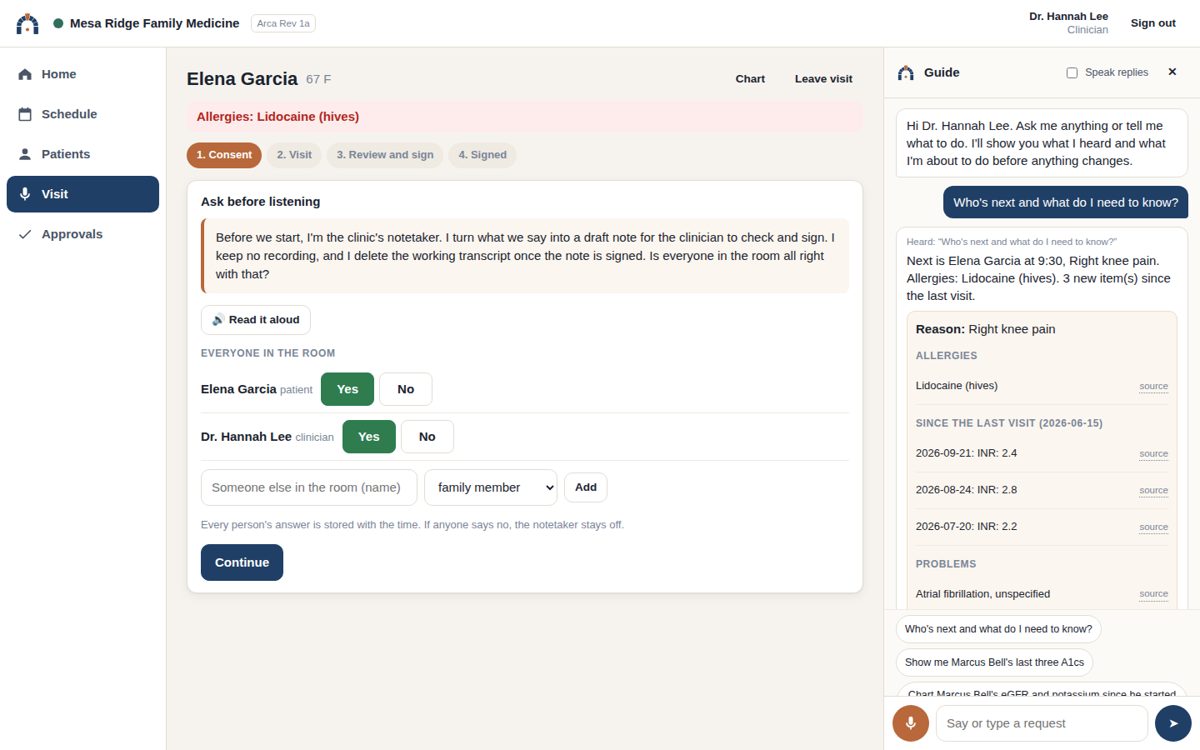Select the Marcus Bell eGFR chart suggestion
The height and width of the screenshot is (750, 1200).
(1041, 689)
